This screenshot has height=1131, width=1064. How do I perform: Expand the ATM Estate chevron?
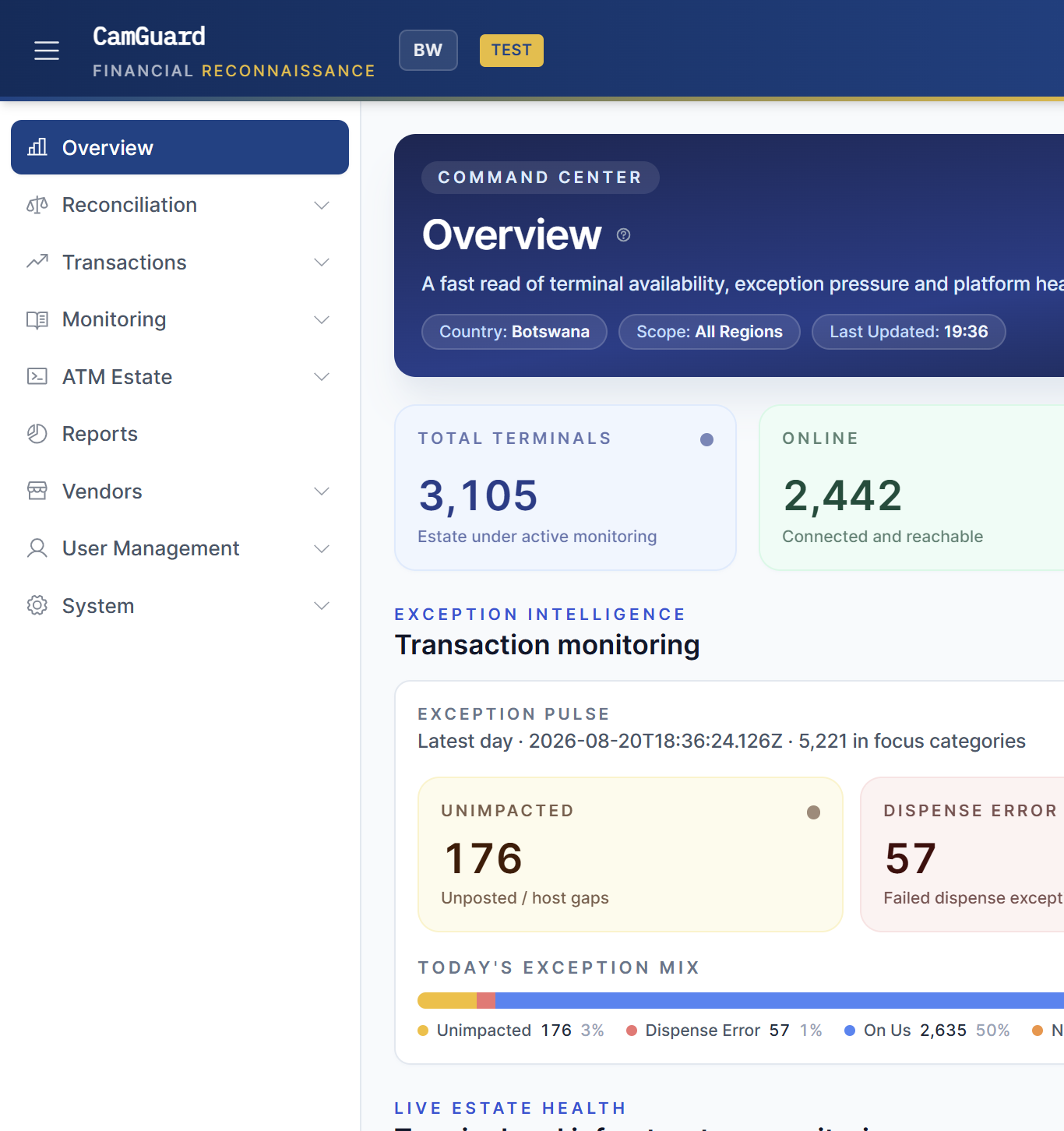[322, 377]
